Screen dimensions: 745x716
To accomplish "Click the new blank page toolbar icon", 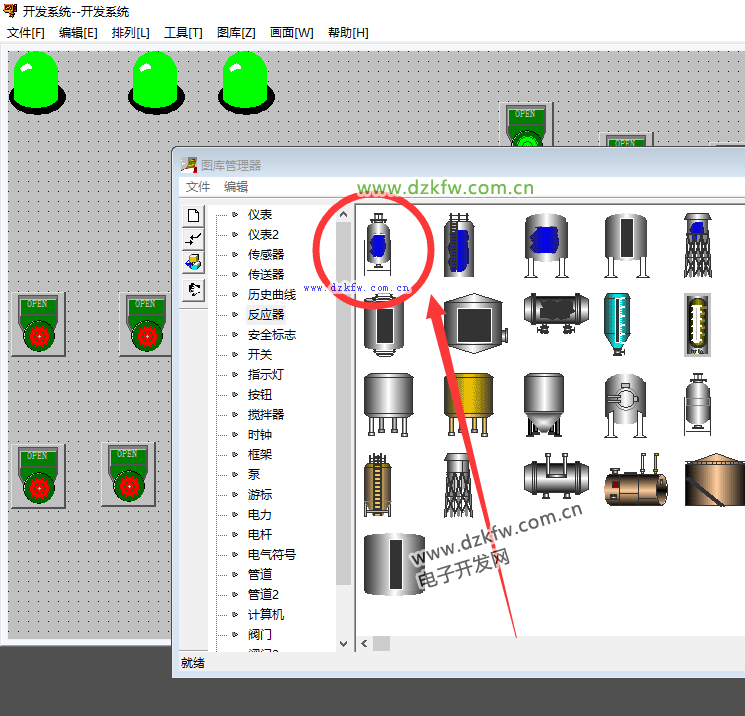I will [194, 215].
